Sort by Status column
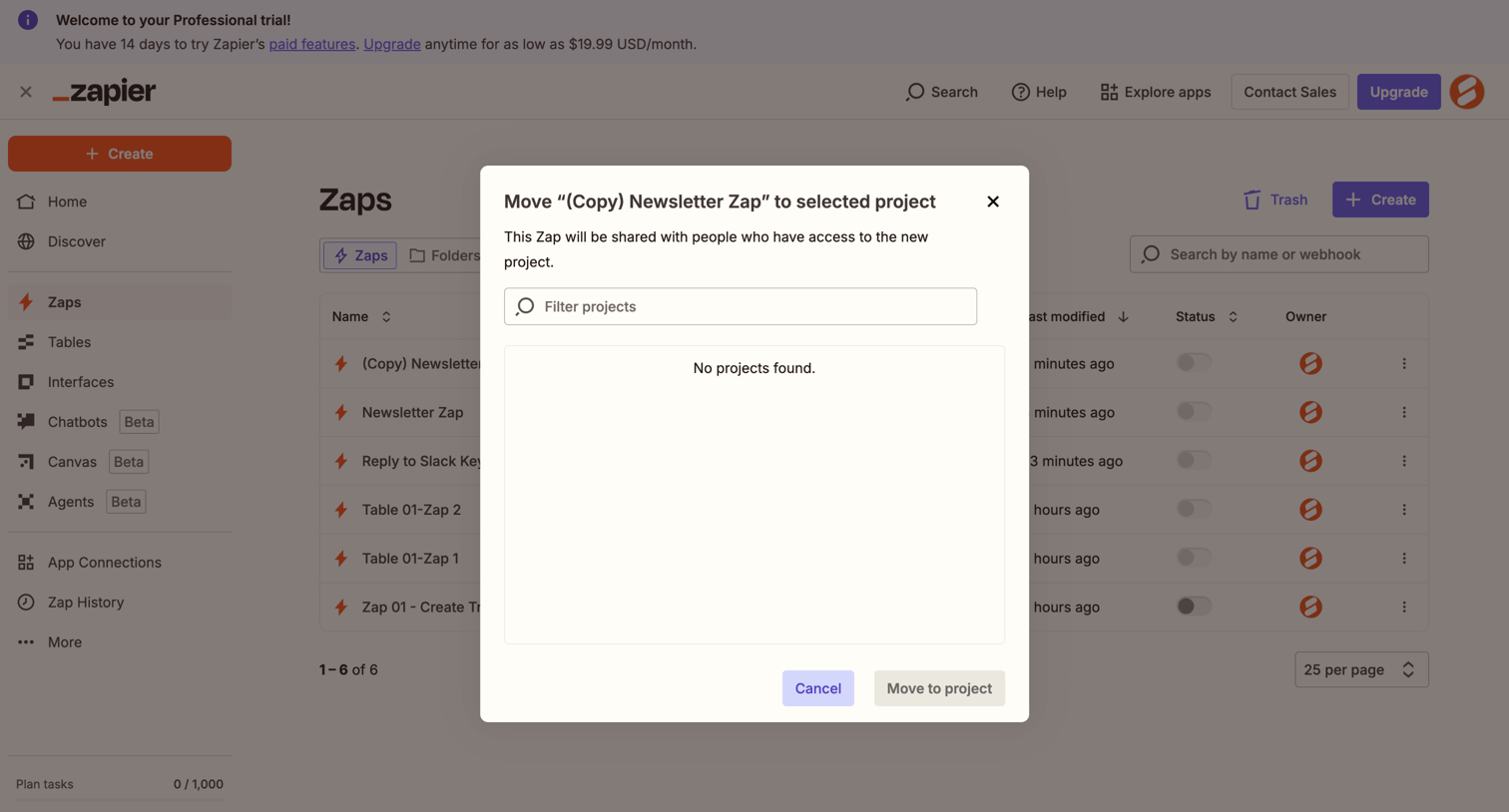Screen dimensions: 1509x812 click(x=1206, y=316)
